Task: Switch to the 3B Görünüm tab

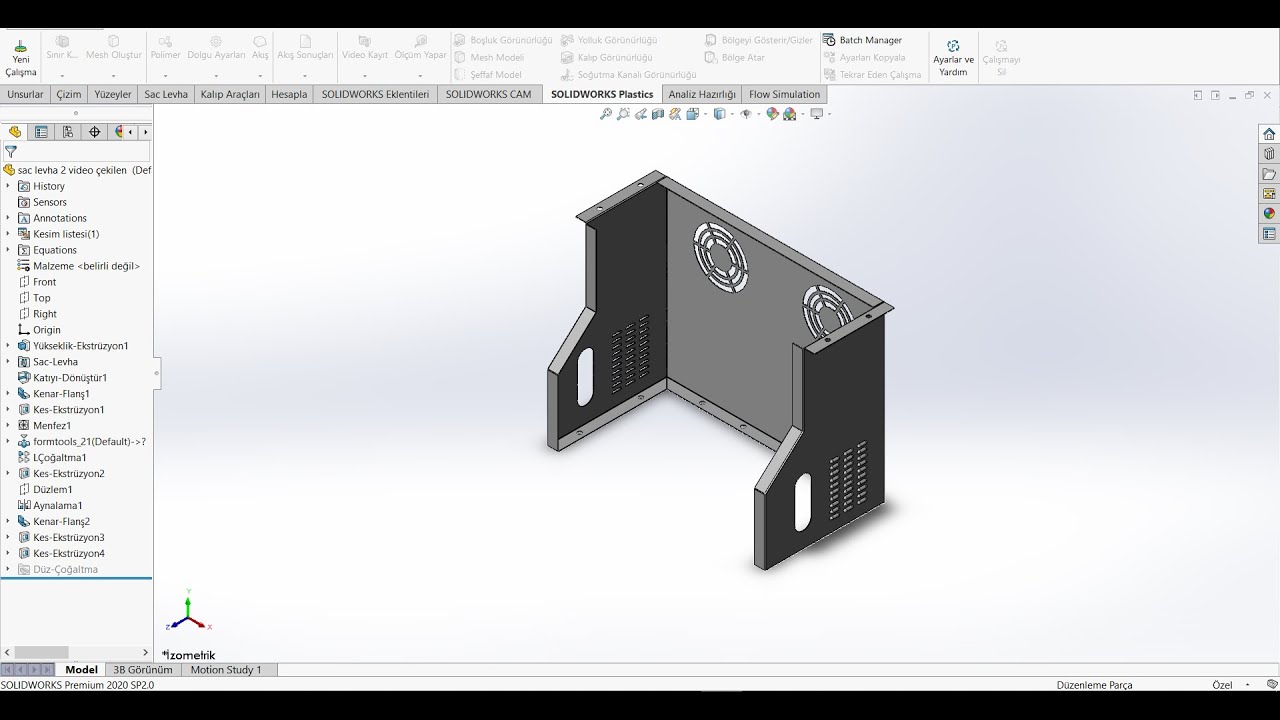Action: pyautogui.click(x=142, y=670)
